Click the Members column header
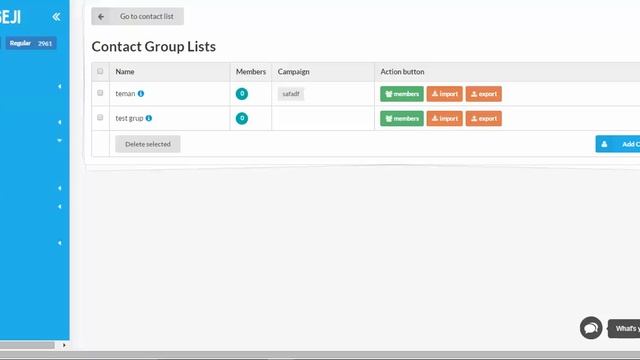 coord(251,71)
